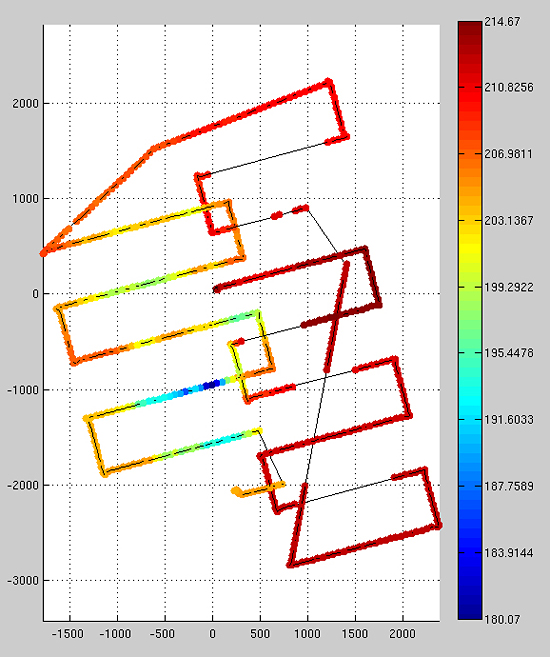The width and height of the screenshot is (550, 657).
Task: Click y-axis tick label -2000
Action: (x=23, y=485)
